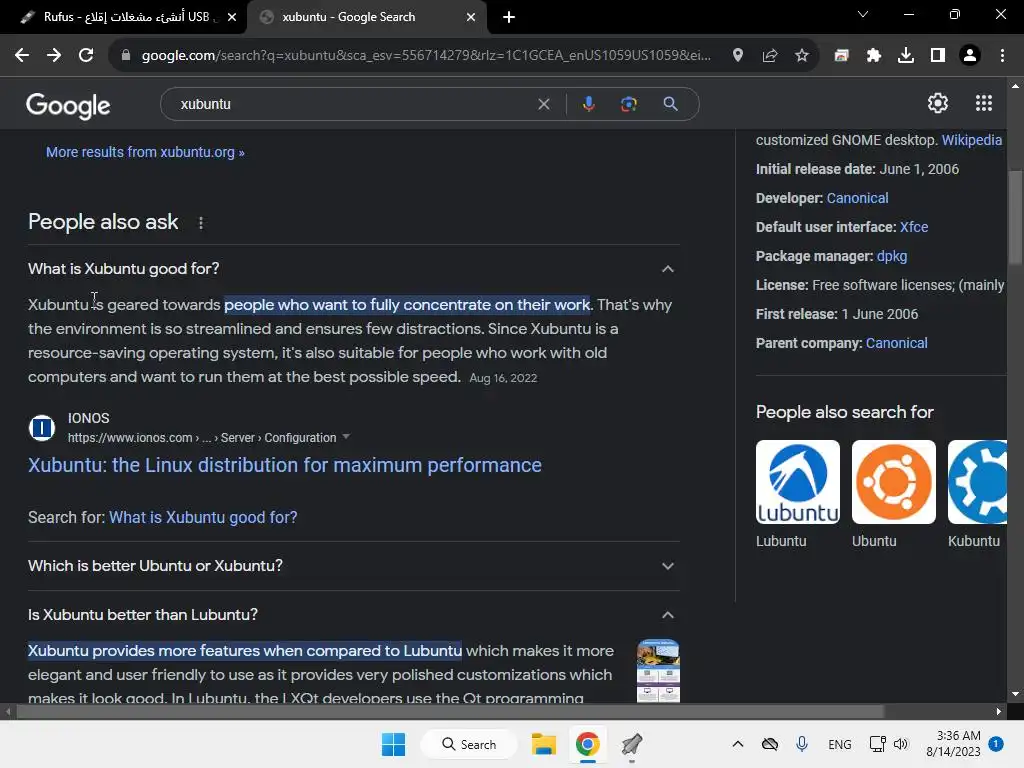1024x768 pixels.
Task: Open taskbar microphone indicator
Action: point(802,744)
